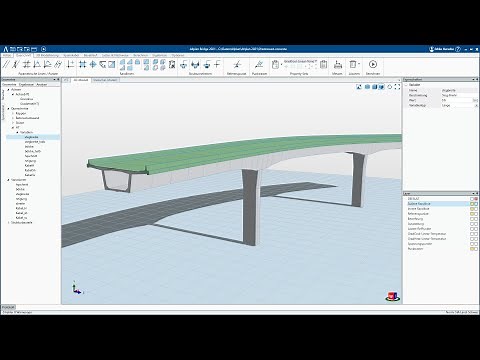This screenshot has height=360, width=480.
Task: Click the Berechnen play icon
Action: click(373, 64)
